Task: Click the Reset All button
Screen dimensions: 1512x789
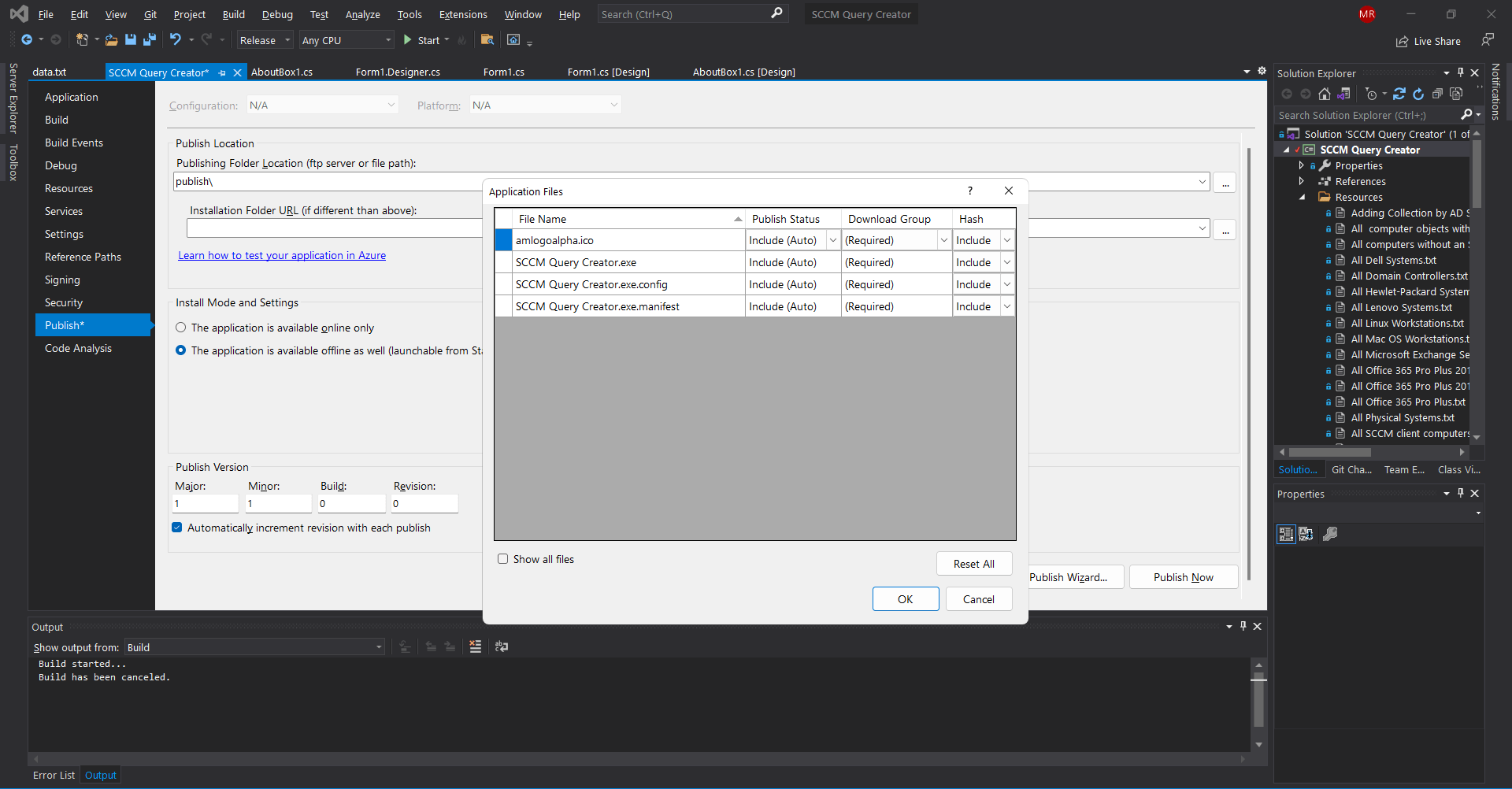Action: [x=974, y=564]
